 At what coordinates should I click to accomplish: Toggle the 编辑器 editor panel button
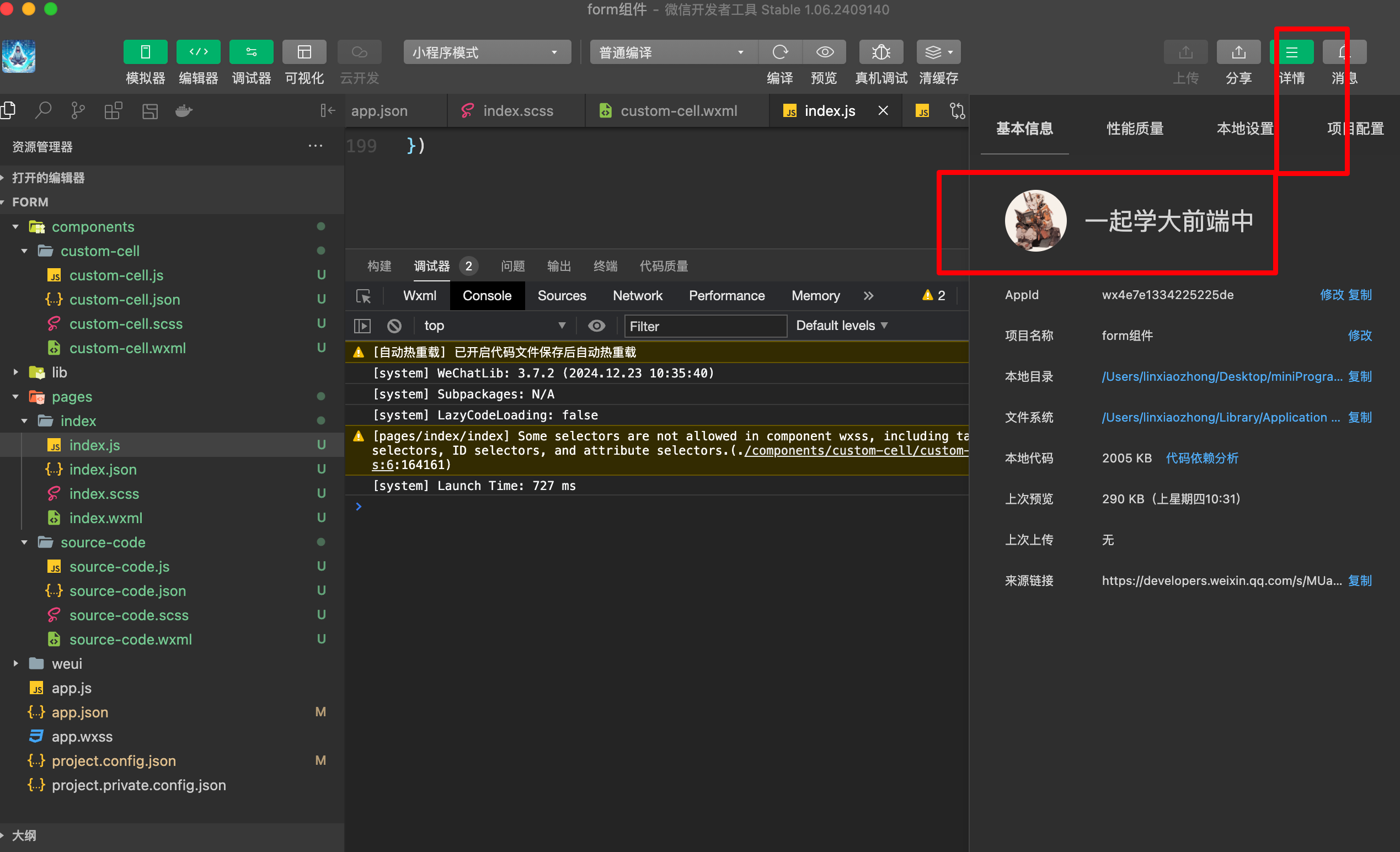198,52
